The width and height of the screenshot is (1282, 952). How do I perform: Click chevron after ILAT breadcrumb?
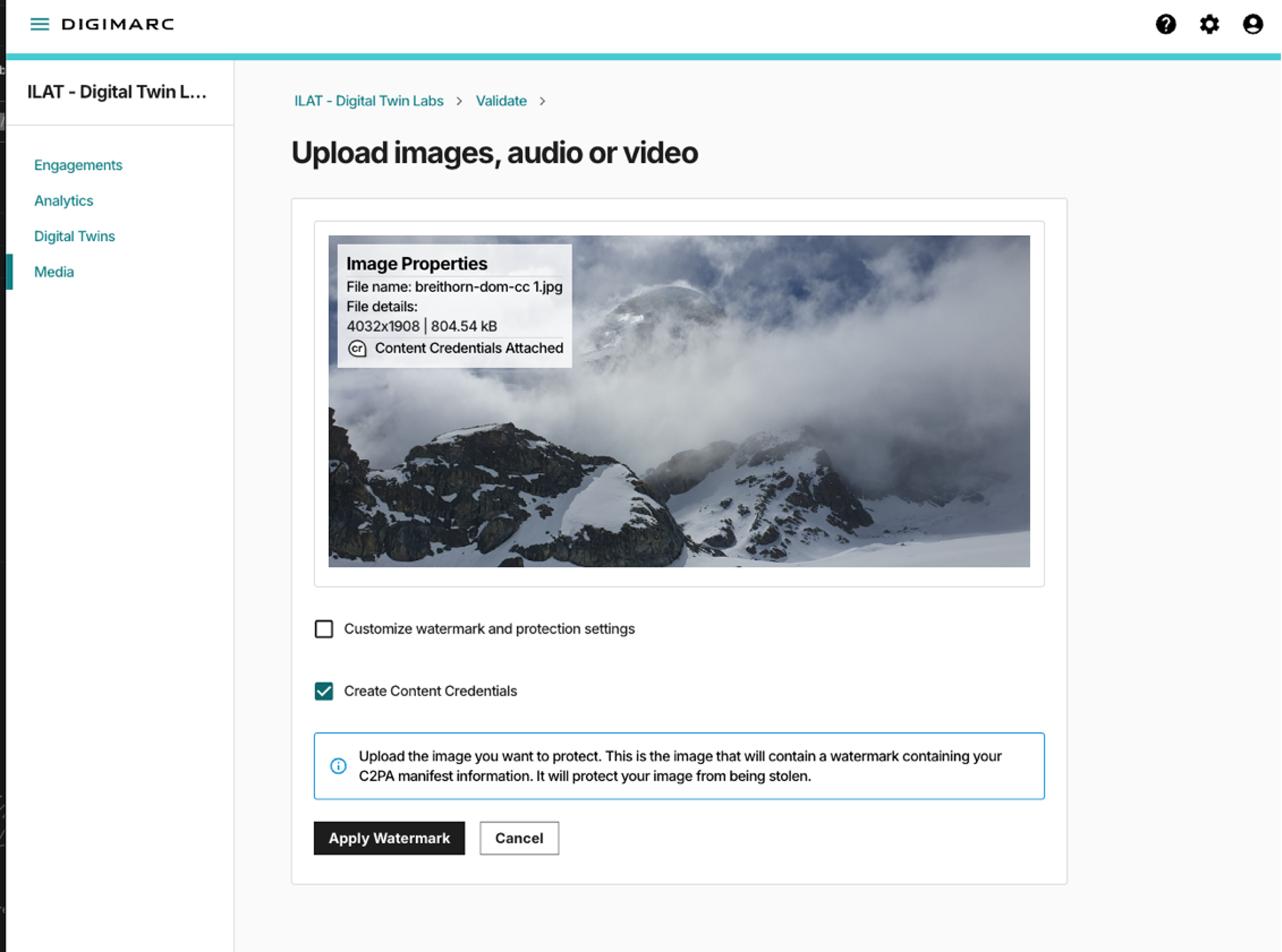pyautogui.click(x=459, y=101)
